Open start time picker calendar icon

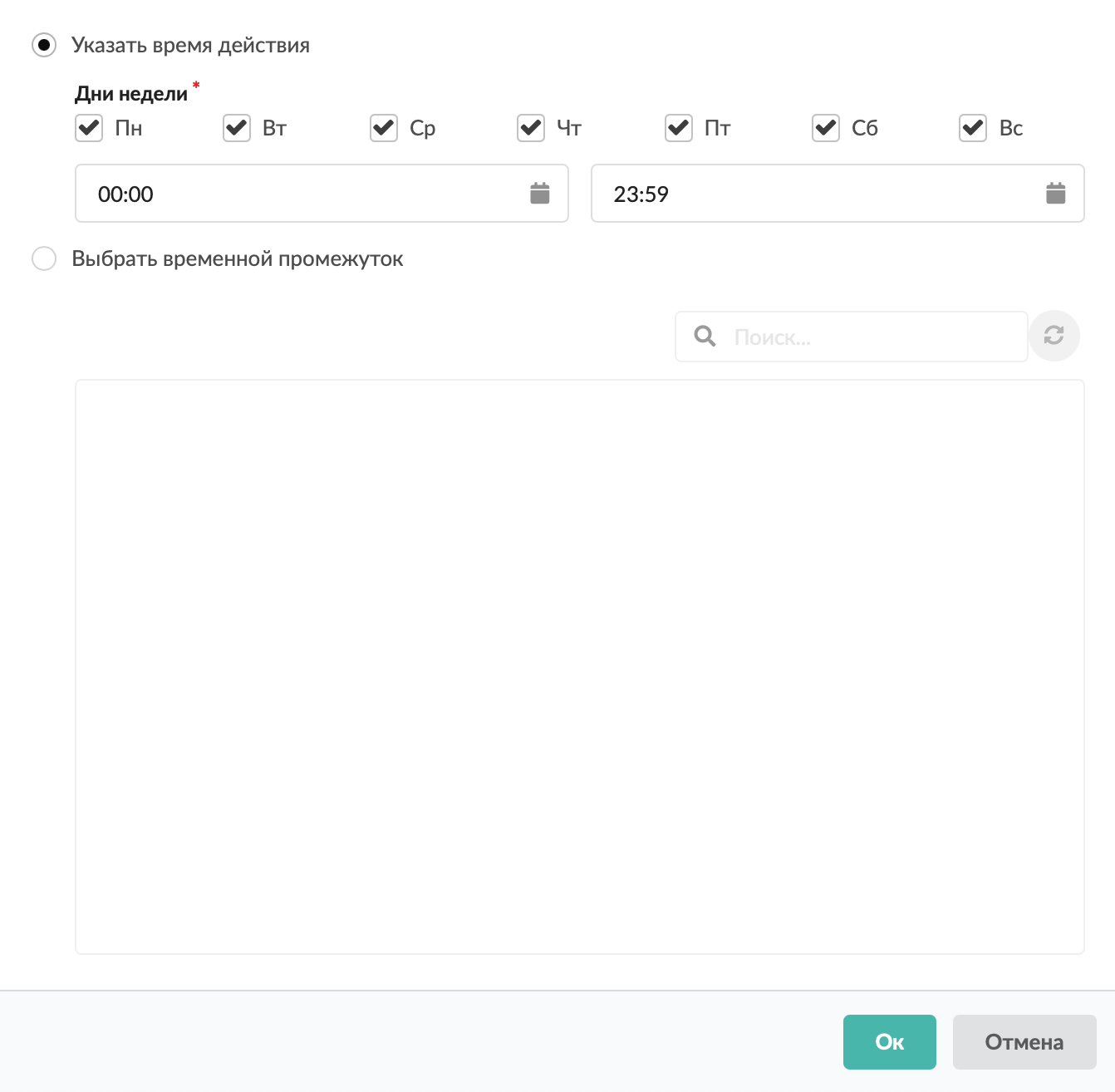pos(540,194)
